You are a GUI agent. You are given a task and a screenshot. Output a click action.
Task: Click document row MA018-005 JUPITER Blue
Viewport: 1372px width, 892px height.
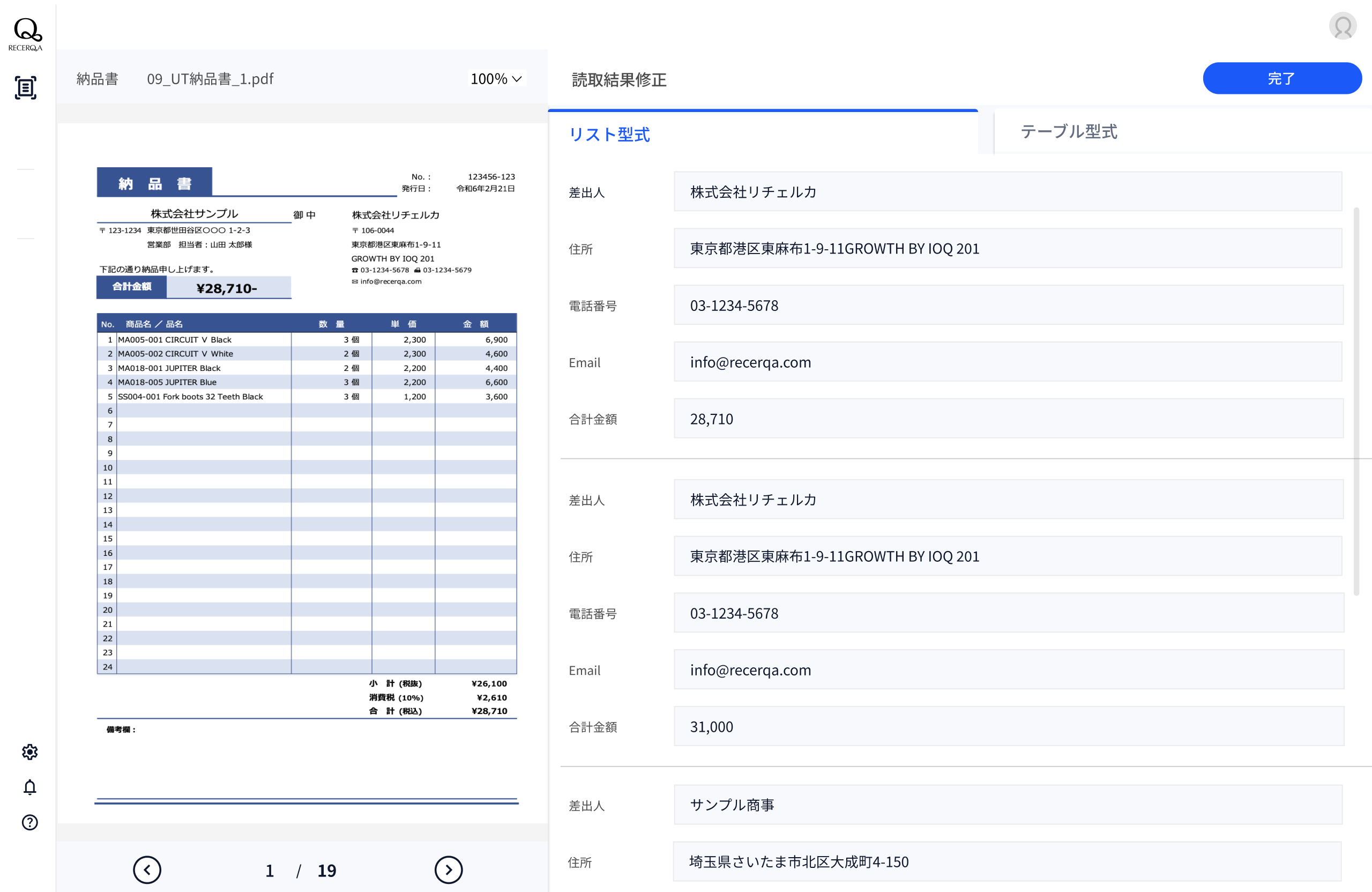pos(307,382)
